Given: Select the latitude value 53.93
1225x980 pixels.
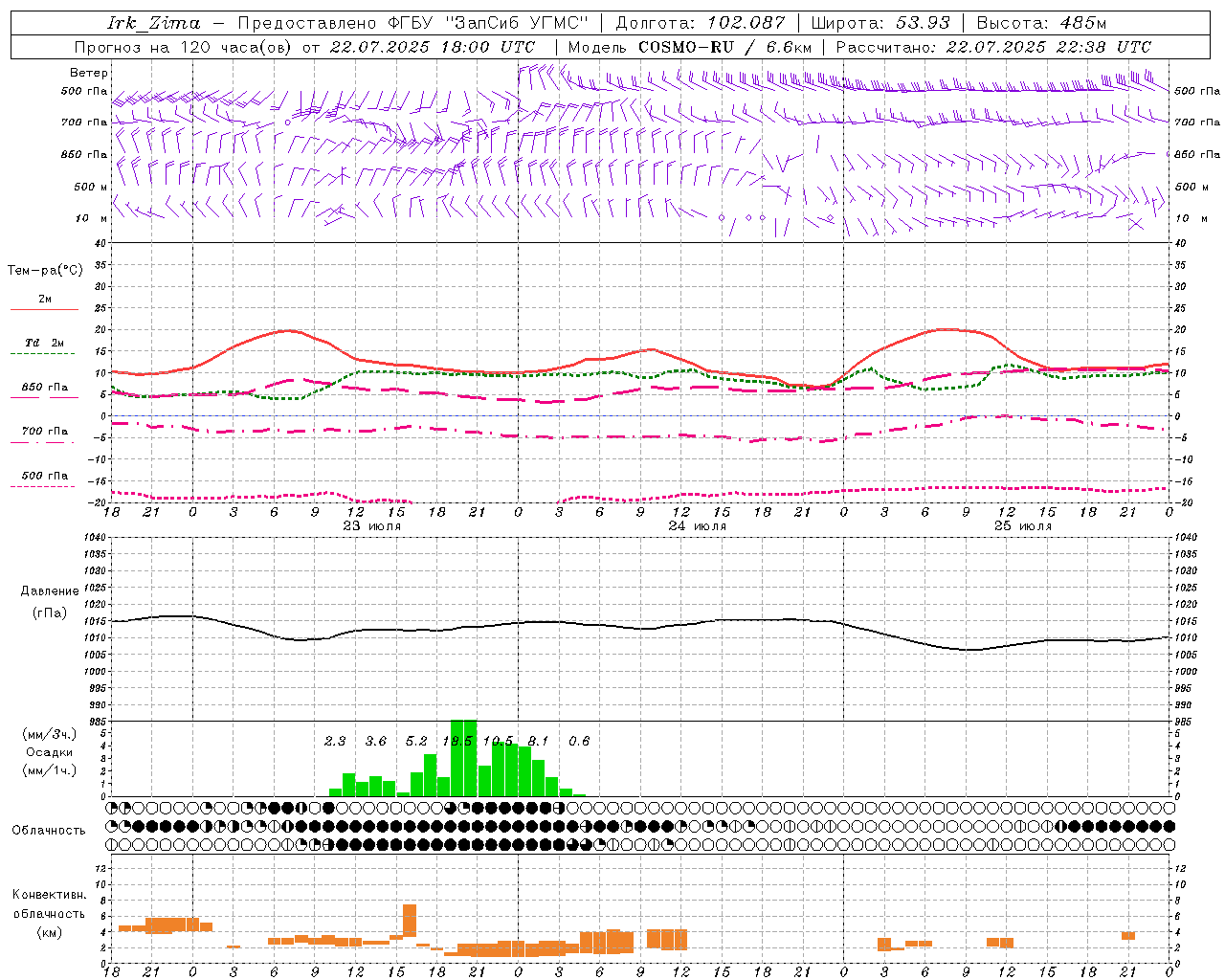Looking at the screenshot, I should (923, 23).
